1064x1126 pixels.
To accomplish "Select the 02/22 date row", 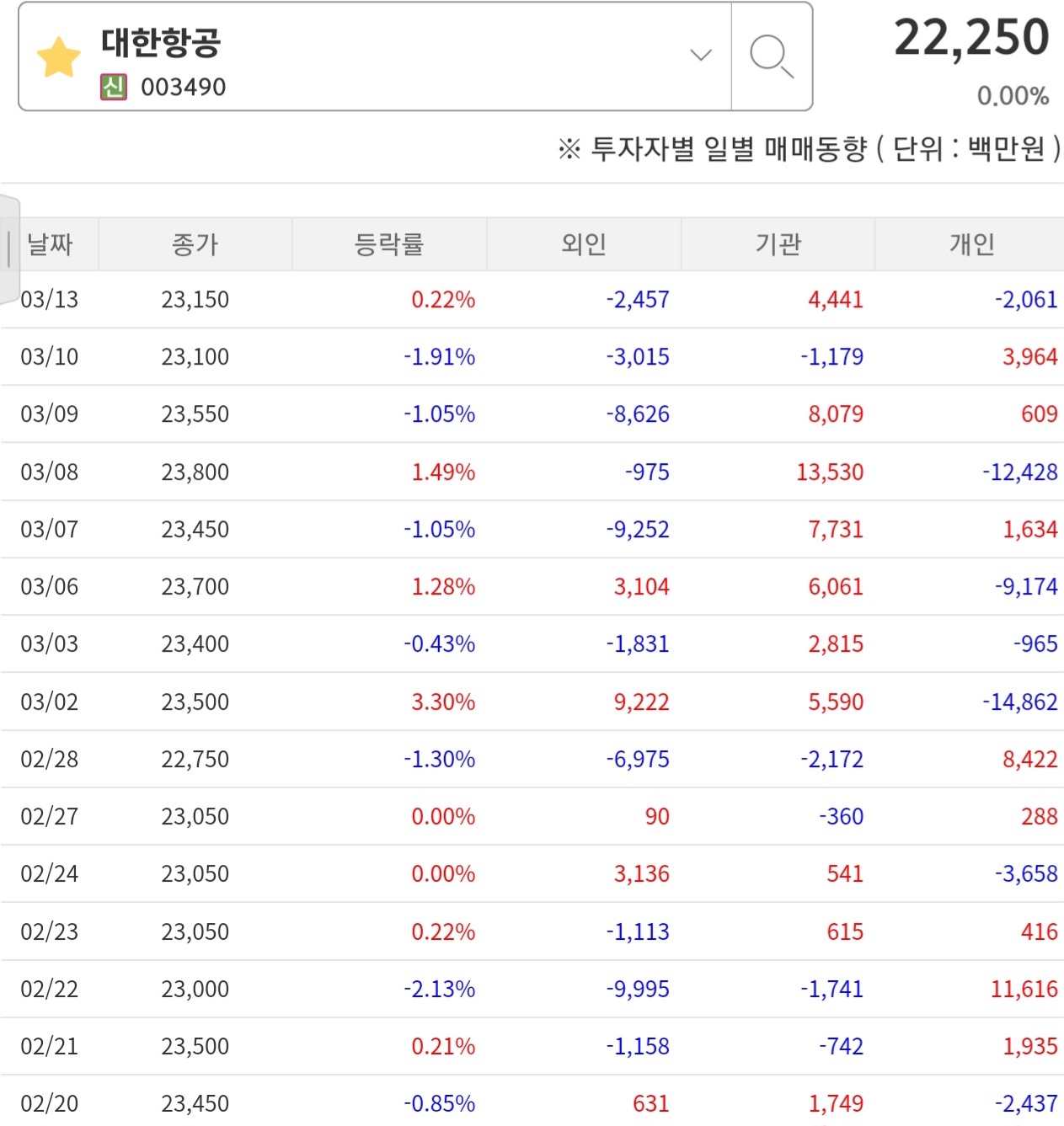I will tap(532, 990).
